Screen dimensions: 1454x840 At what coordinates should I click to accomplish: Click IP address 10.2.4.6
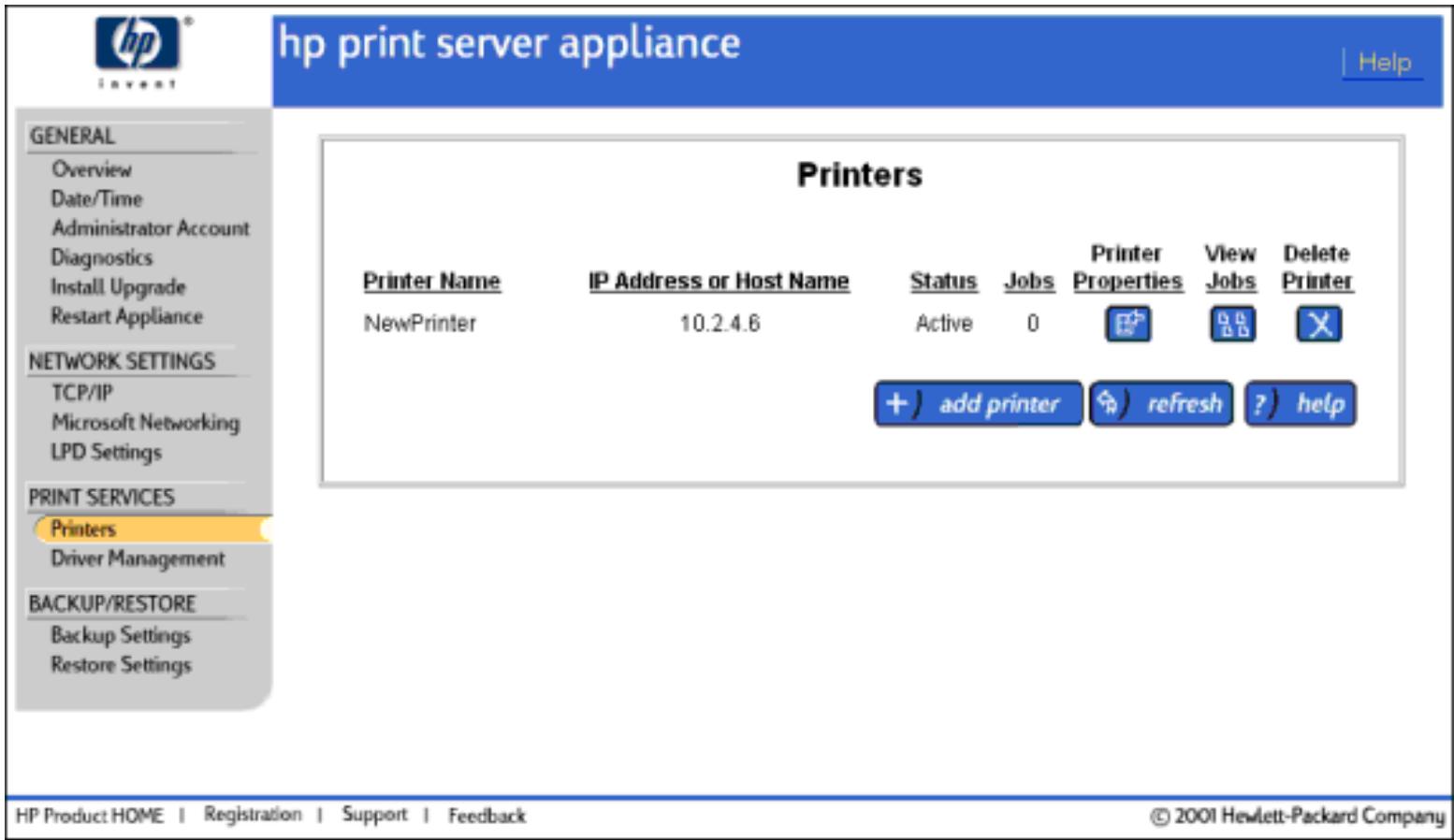click(720, 324)
